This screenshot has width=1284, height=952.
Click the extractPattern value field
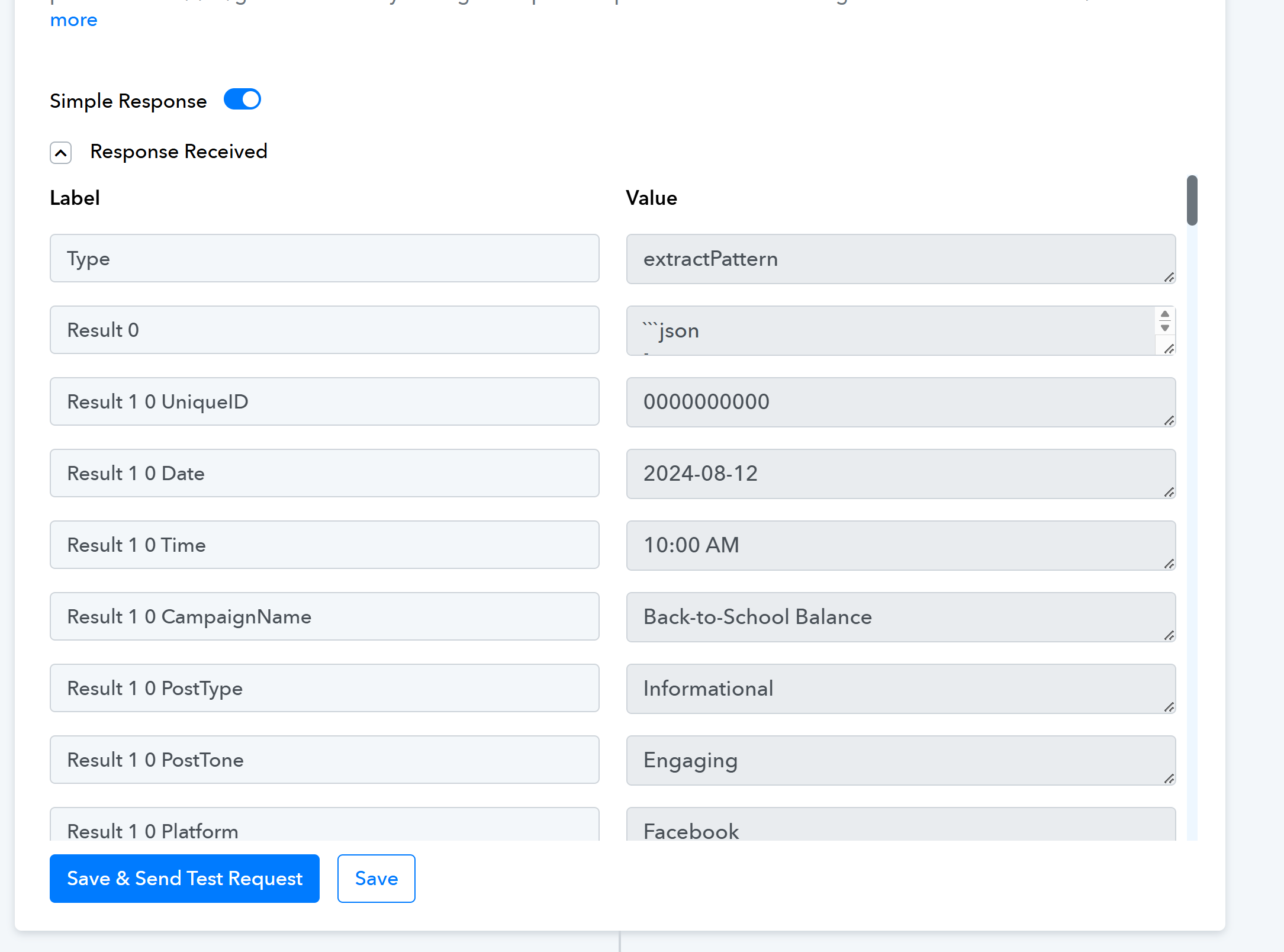[x=901, y=259]
